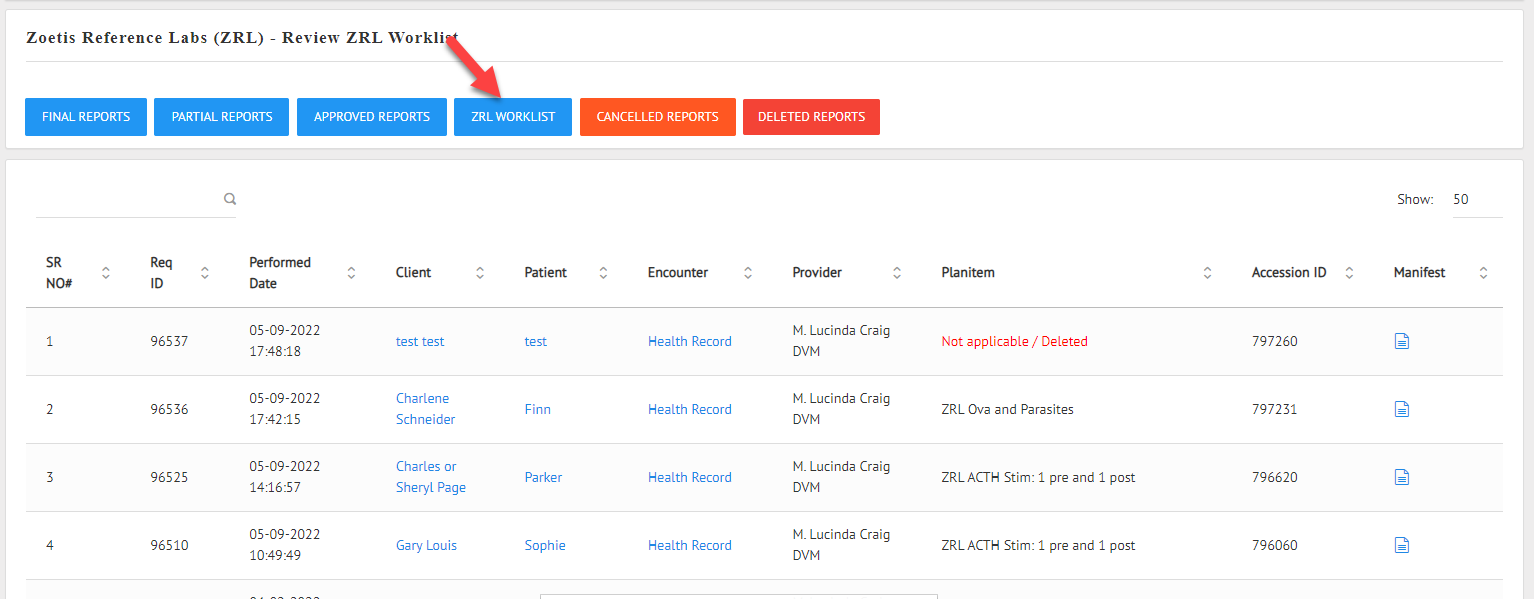Open Health Record for patient test
Viewport: 1534px width, 599px height.
point(690,341)
